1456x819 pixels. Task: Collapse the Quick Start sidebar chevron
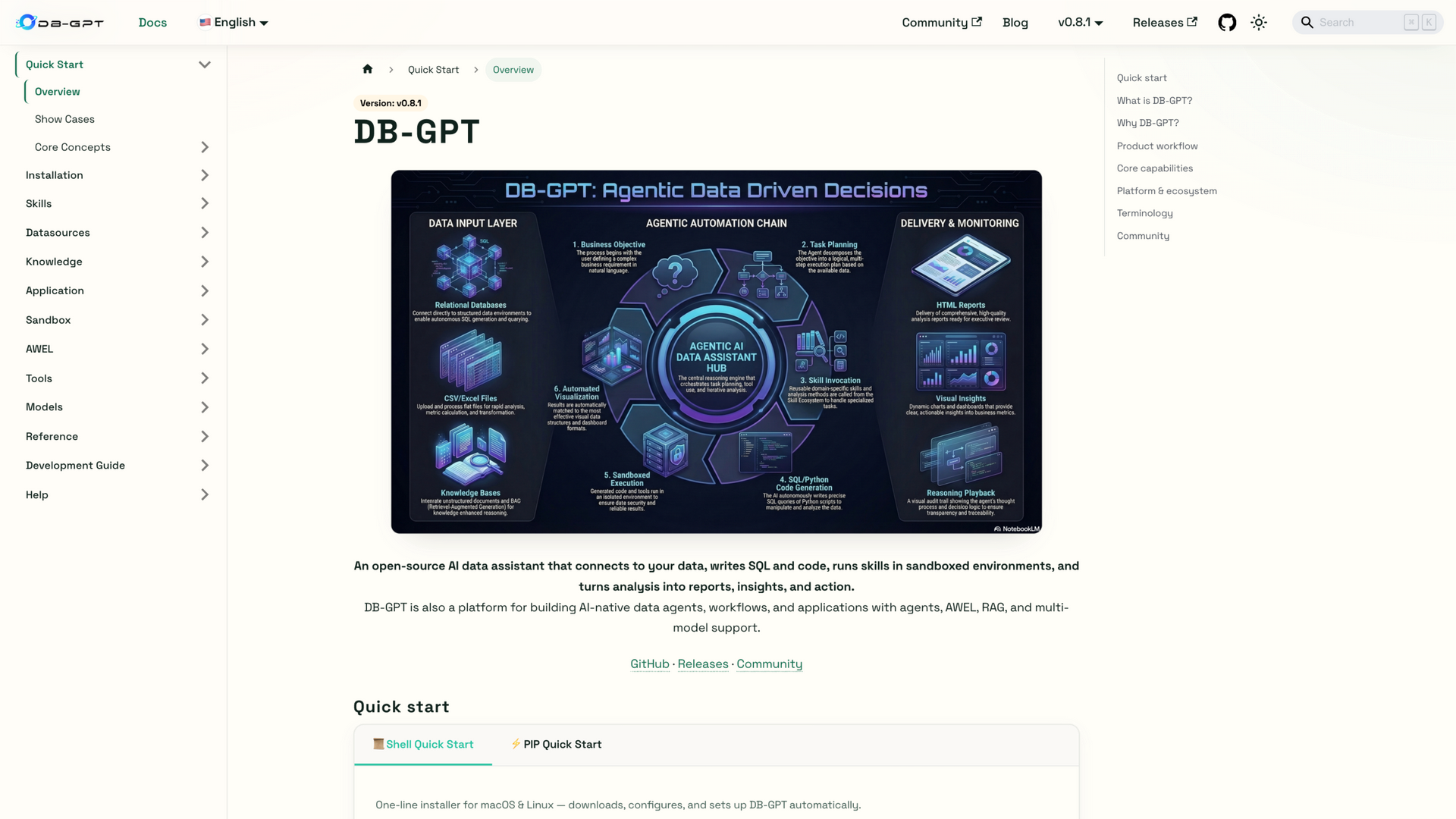click(x=205, y=64)
